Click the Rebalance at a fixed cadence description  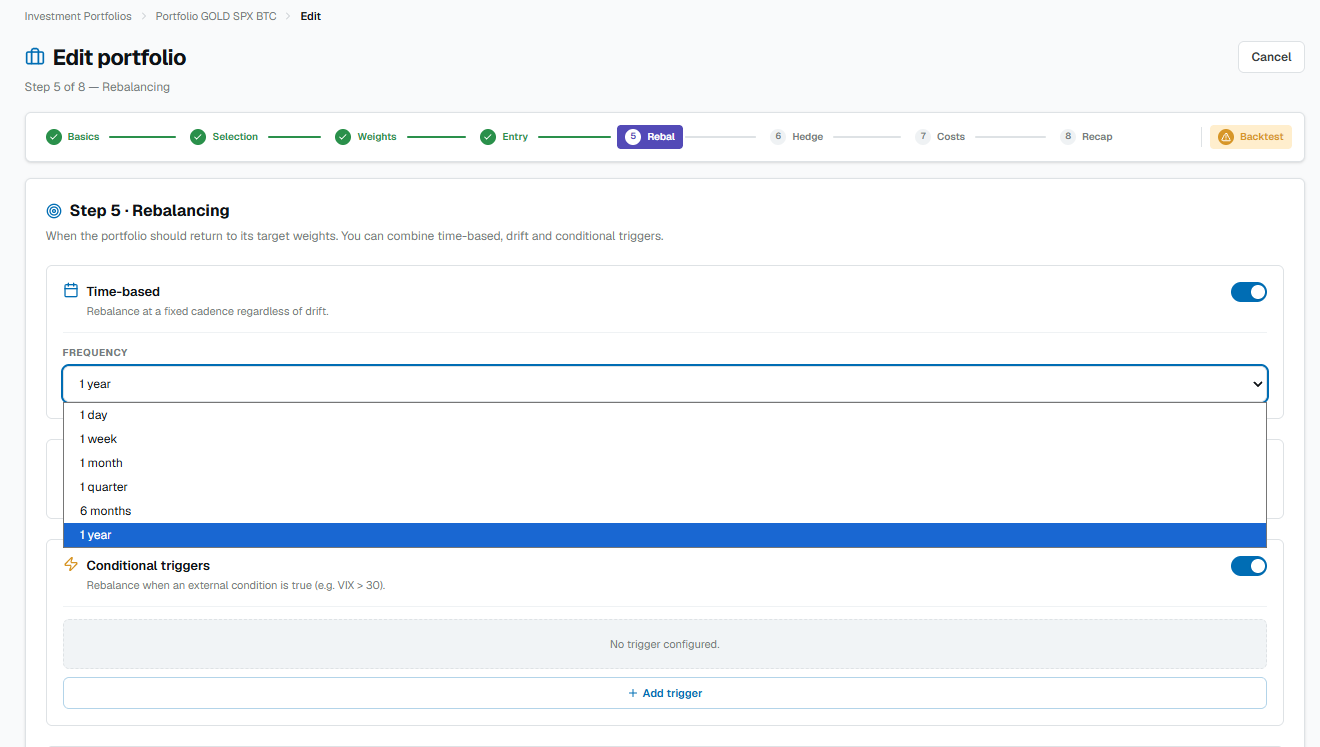(208, 311)
